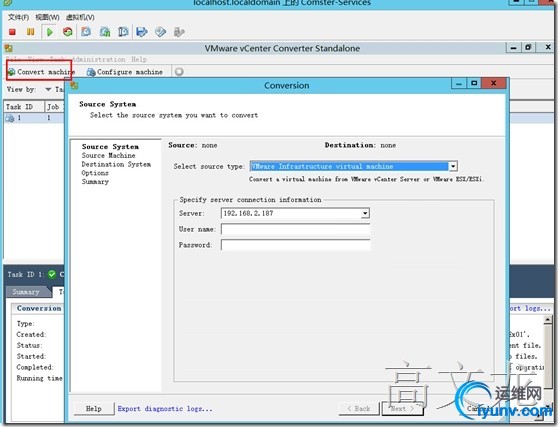Click the Task ID column header
This screenshot has width=558, height=427.
[23, 106]
